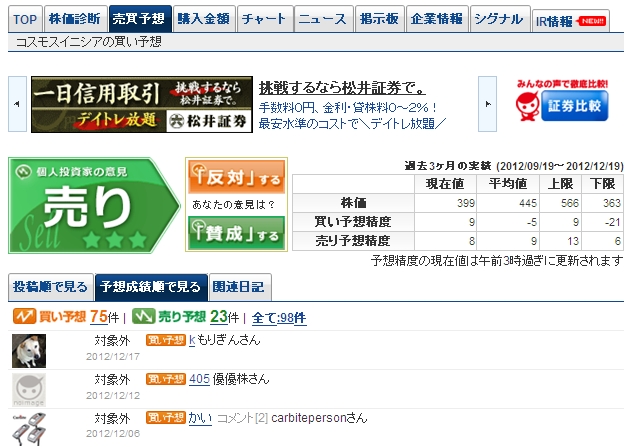Open the 一日信用取引 松井証券 banner
Screen dimensions: 630x447
(x=142, y=104)
